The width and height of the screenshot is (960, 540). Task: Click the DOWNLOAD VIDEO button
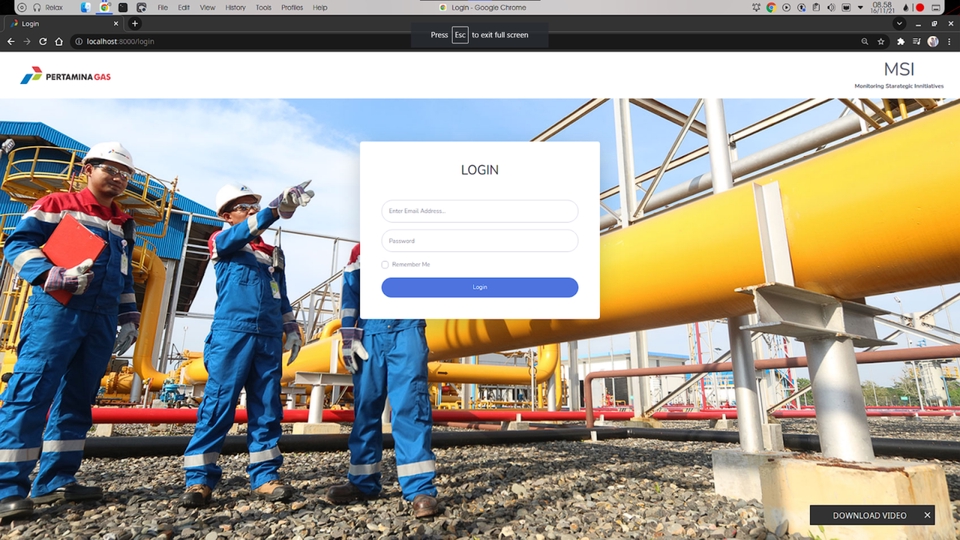(869, 516)
